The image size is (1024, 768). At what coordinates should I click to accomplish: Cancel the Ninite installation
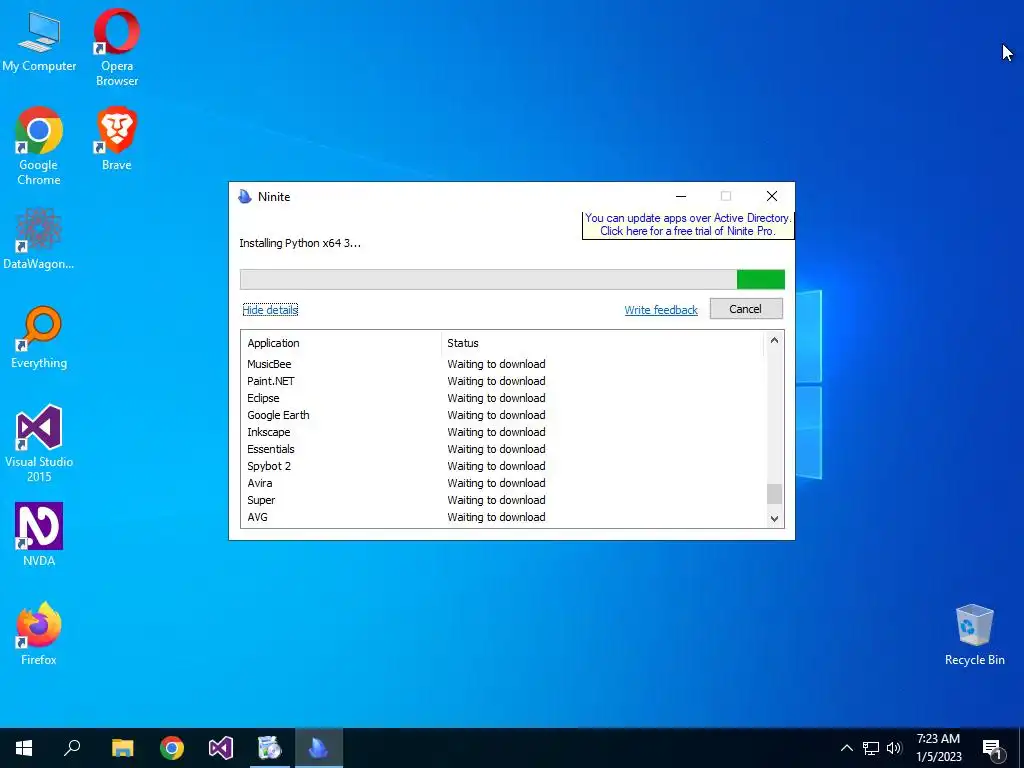coord(746,309)
